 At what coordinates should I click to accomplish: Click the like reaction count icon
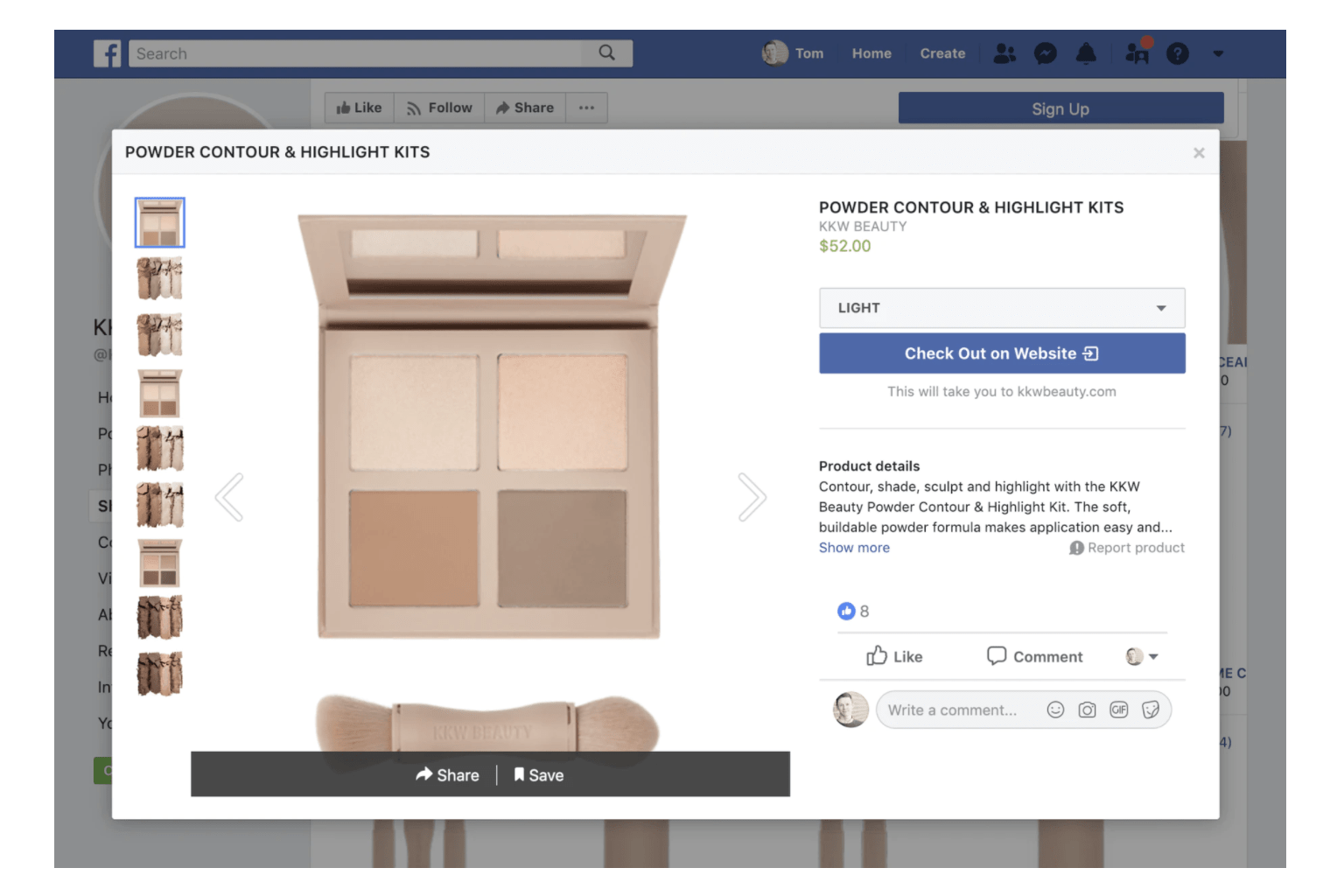[x=846, y=611]
